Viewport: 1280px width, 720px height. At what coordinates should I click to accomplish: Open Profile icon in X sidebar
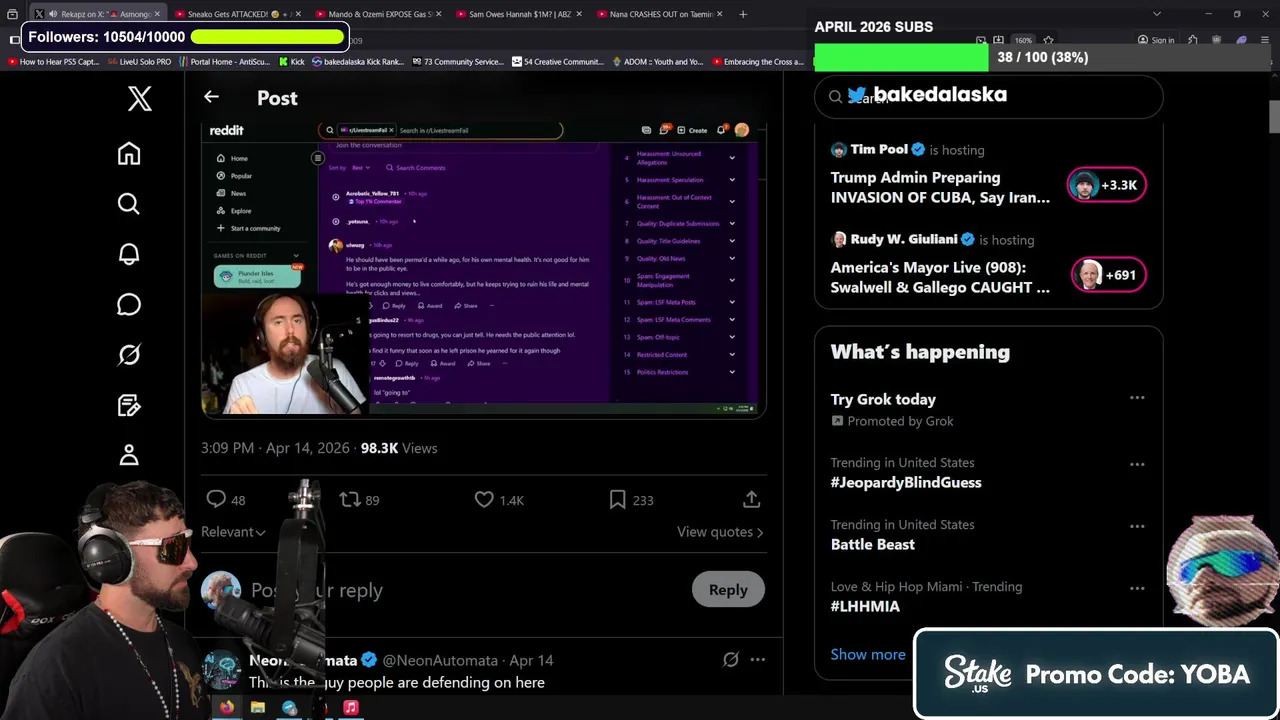129,455
